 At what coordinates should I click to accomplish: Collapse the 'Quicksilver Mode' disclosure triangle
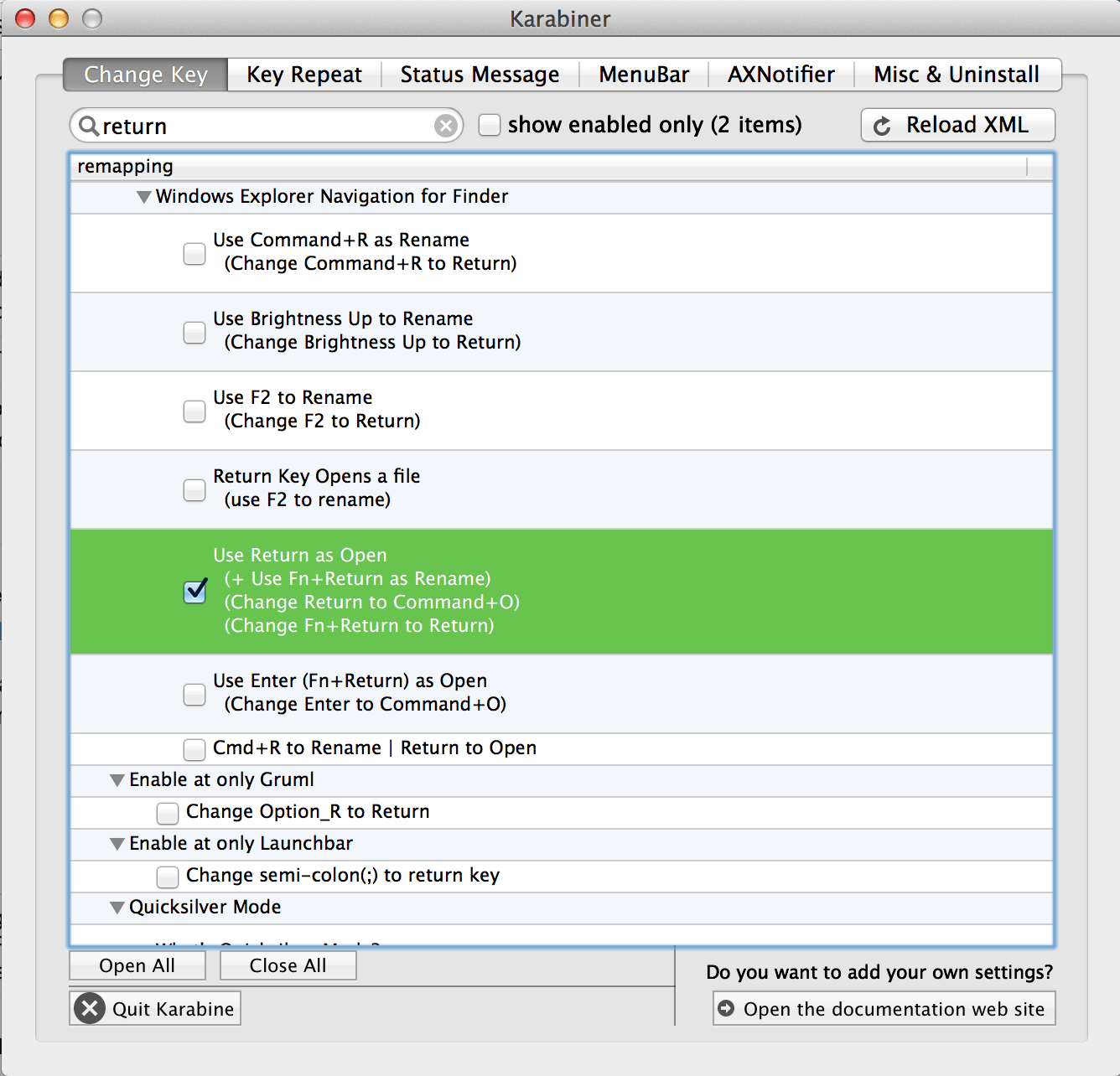point(117,908)
